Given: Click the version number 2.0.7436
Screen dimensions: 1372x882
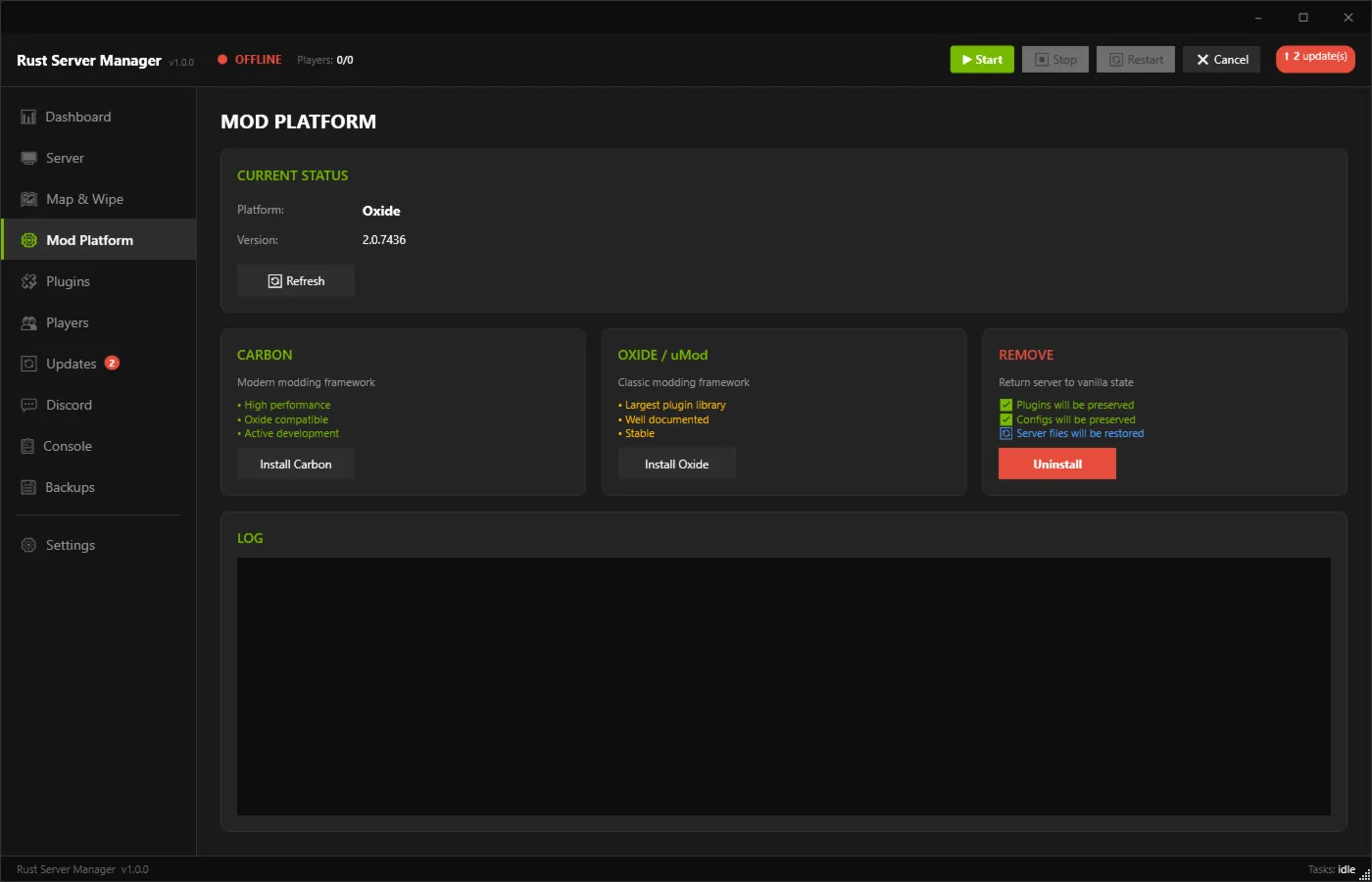Looking at the screenshot, I should click(x=384, y=240).
